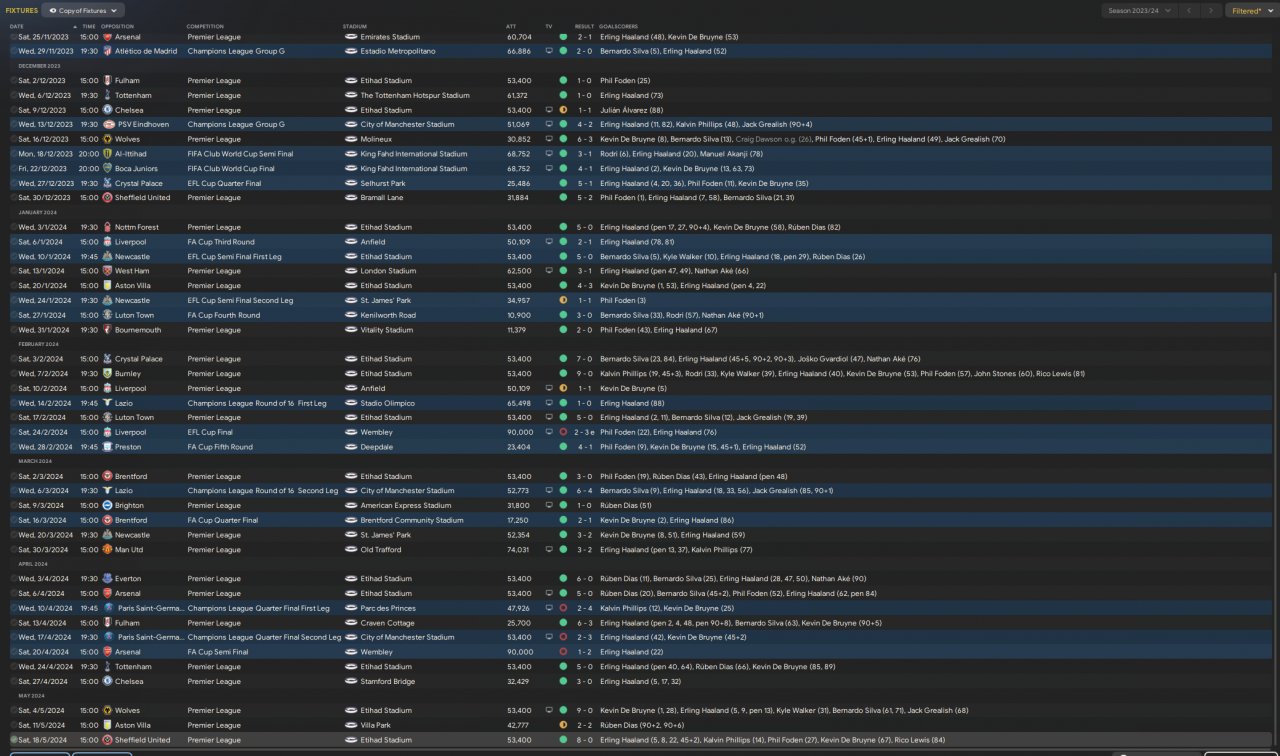This screenshot has height=756, width=1280.
Task: Toggle the selection circle for the Preston 28/2/2024 fixture
Action: point(13,447)
